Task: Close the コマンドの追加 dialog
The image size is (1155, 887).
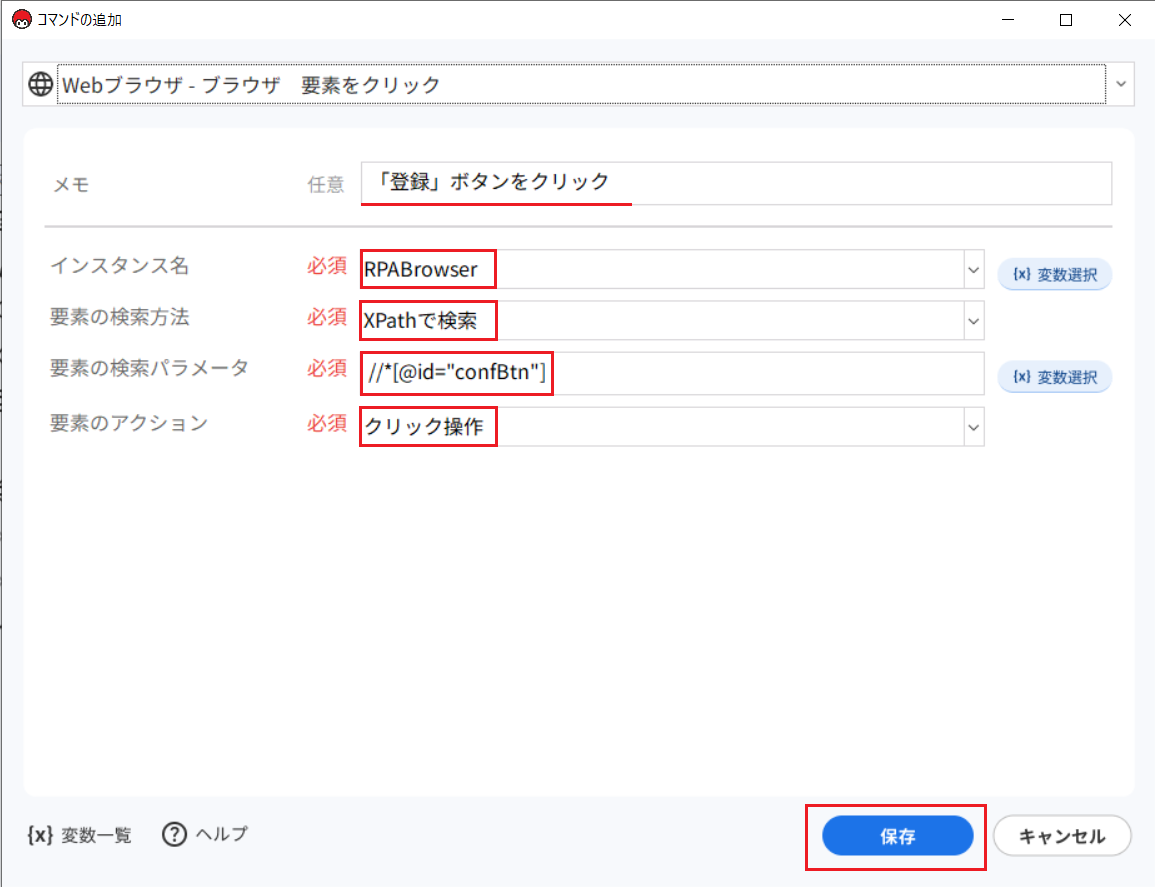Action: coord(1124,20)
